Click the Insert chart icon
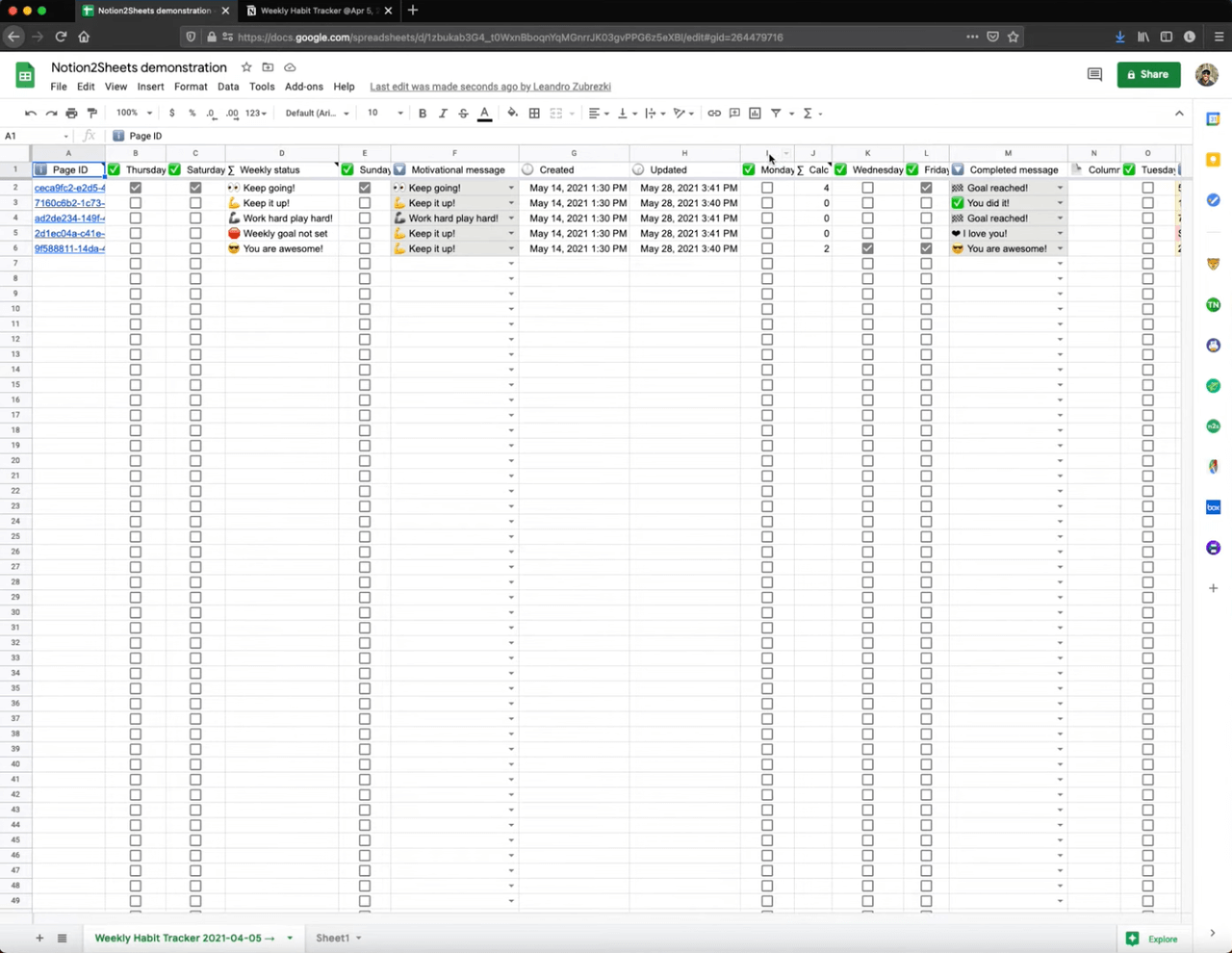 [755, 114]
